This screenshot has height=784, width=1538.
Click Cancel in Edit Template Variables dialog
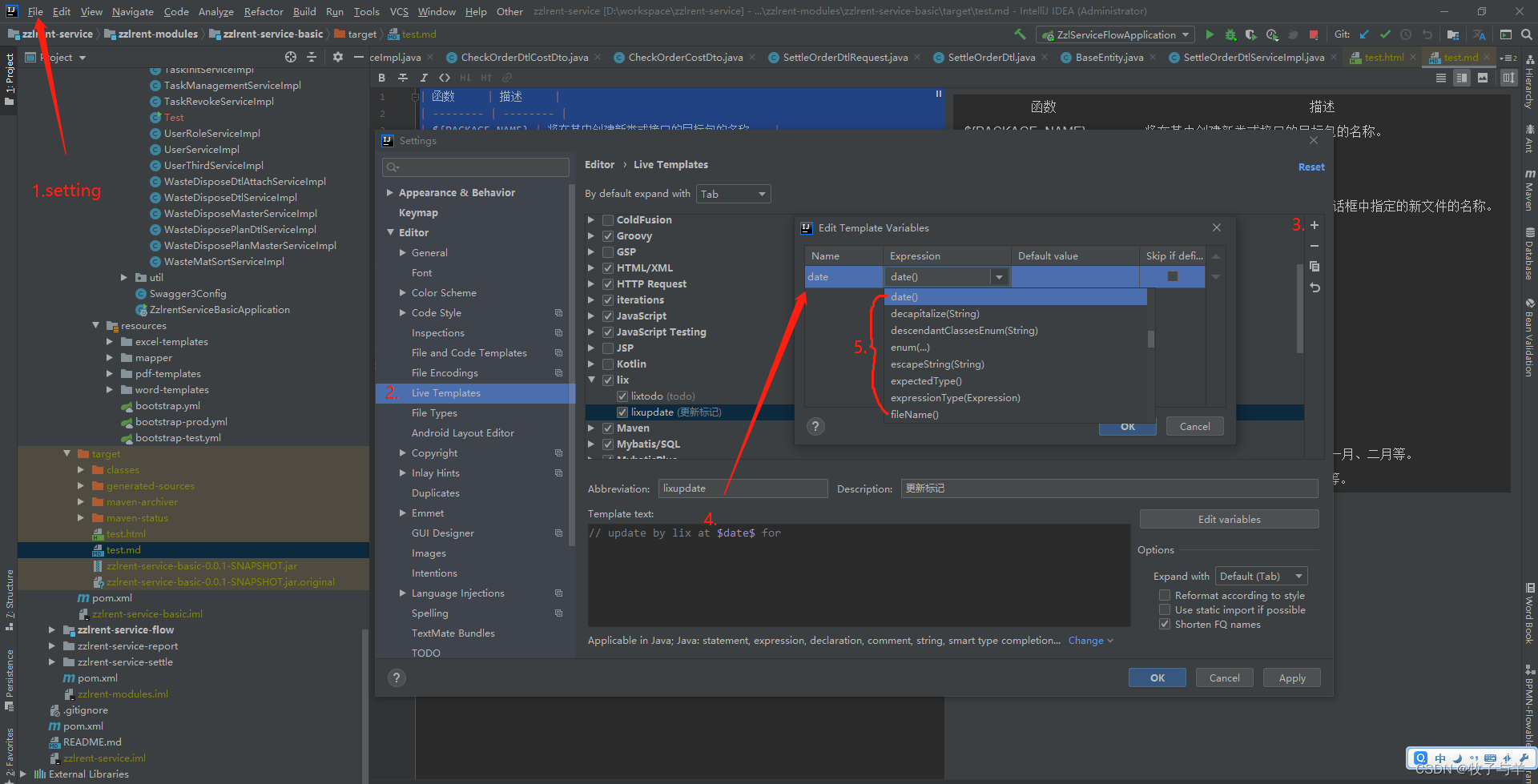(1194, 427)
